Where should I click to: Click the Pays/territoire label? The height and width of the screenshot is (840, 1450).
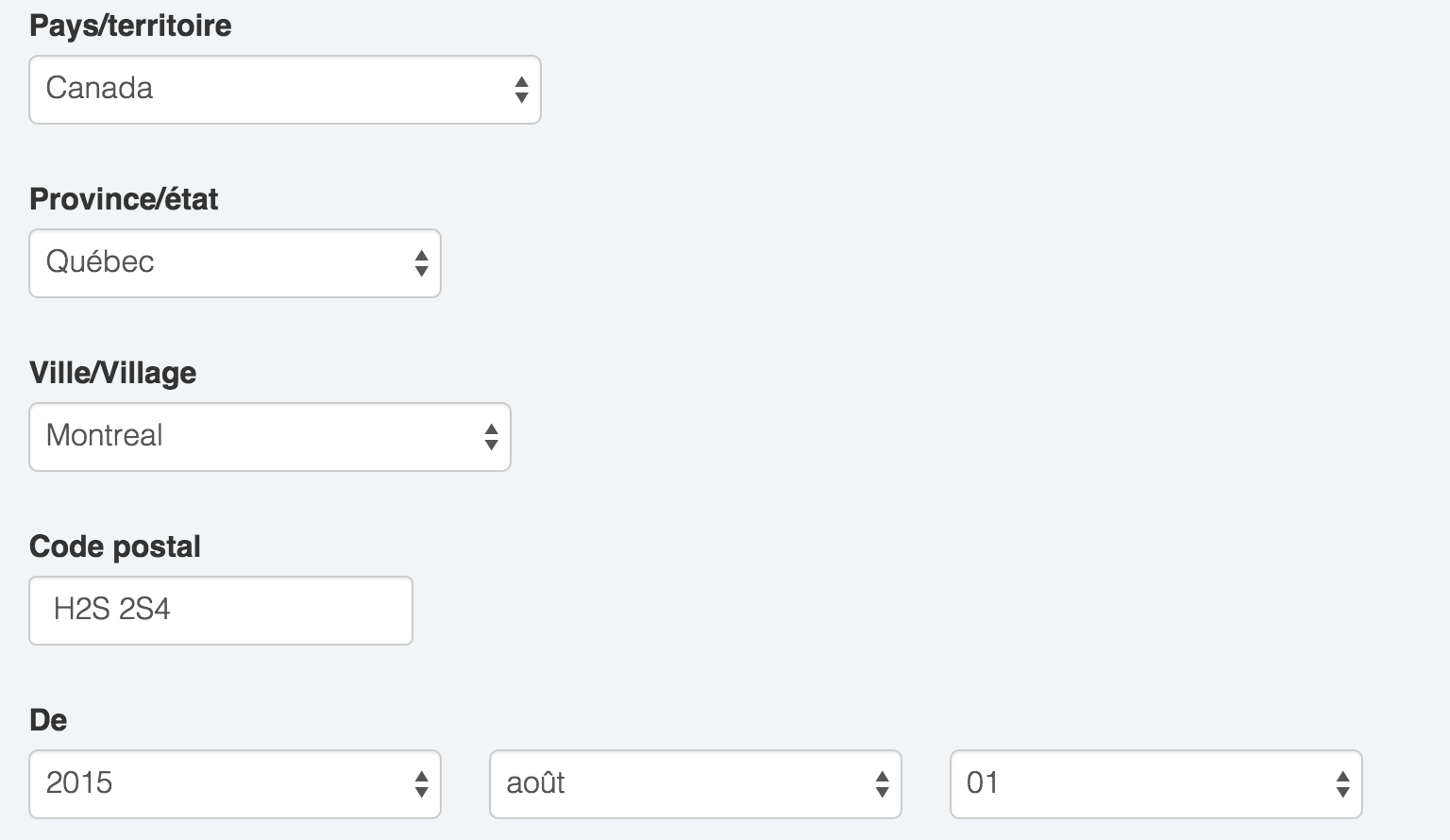(130, 25)
